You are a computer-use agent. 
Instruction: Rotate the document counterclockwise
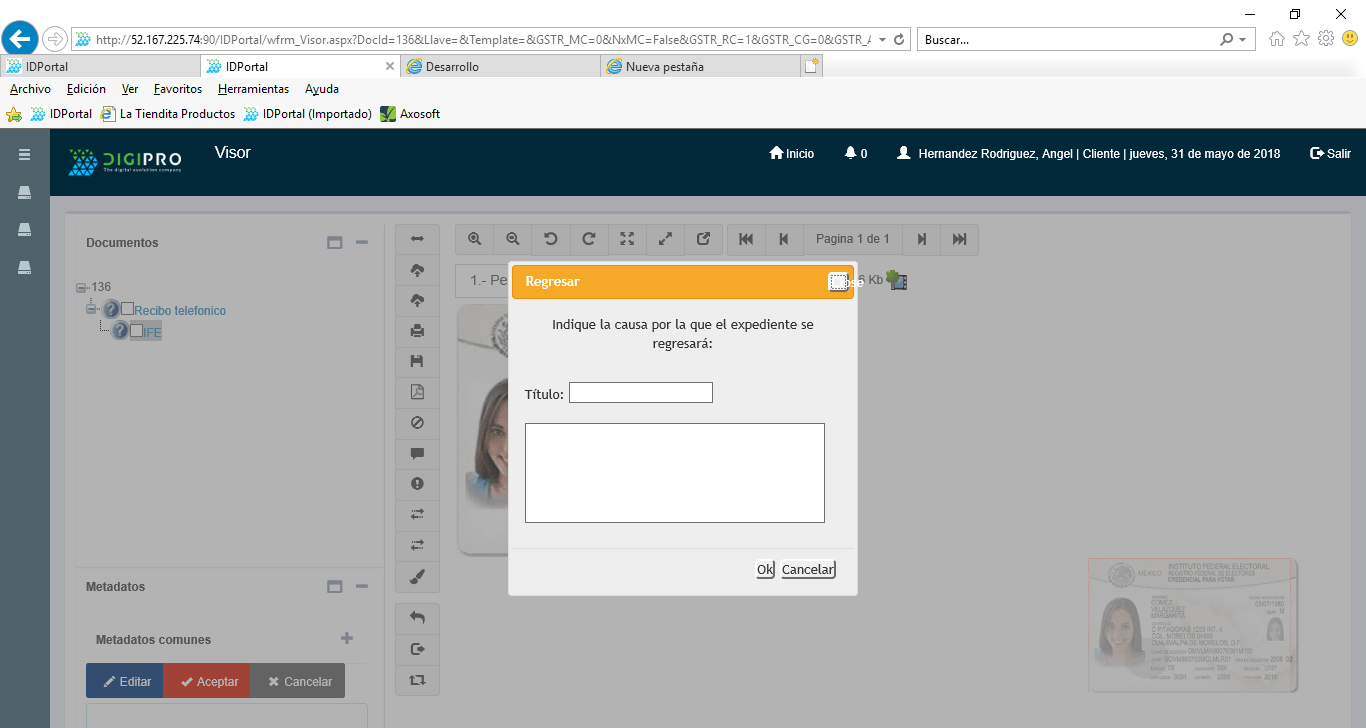550,239
